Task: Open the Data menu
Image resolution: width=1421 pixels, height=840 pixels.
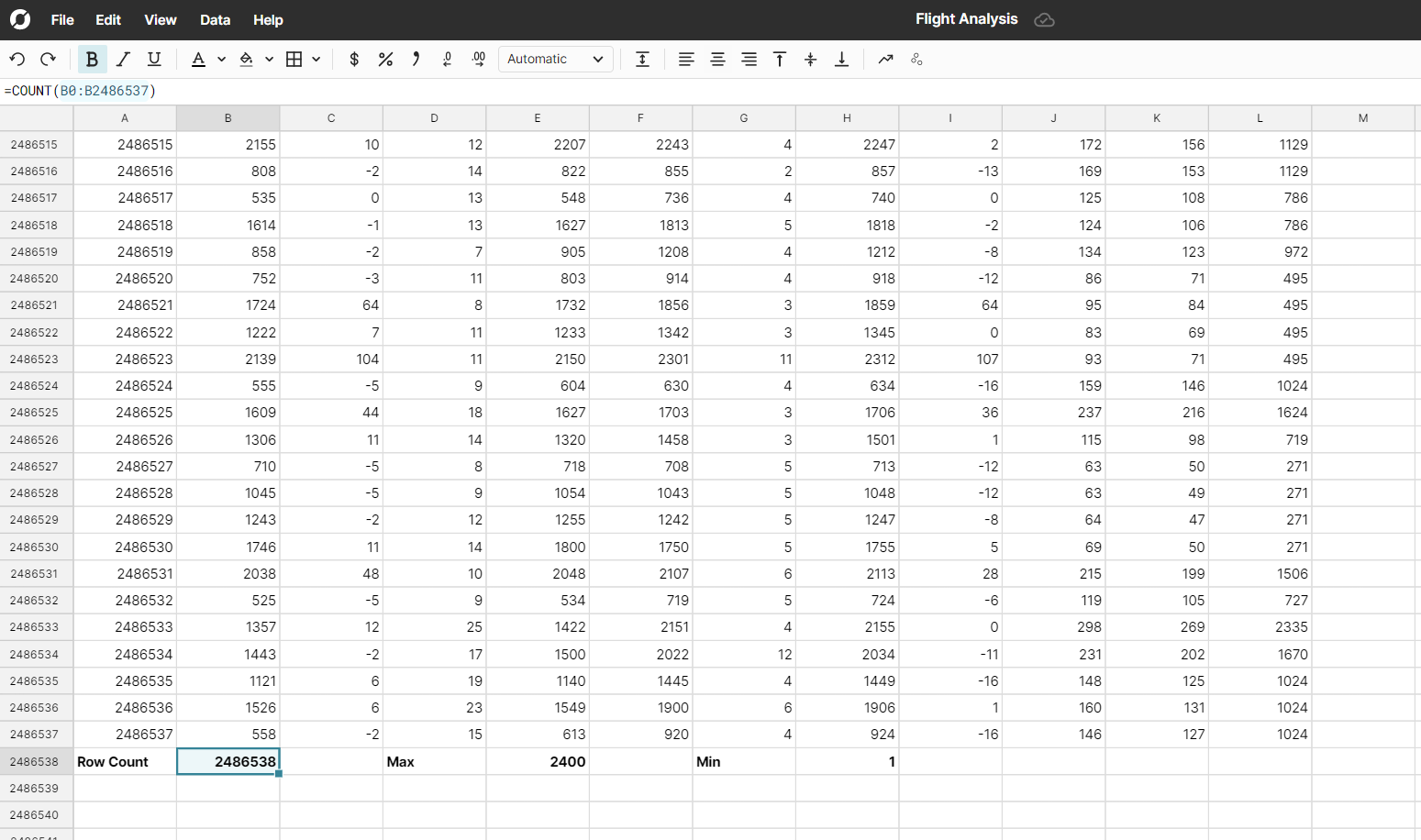Action: pos(215,20)
